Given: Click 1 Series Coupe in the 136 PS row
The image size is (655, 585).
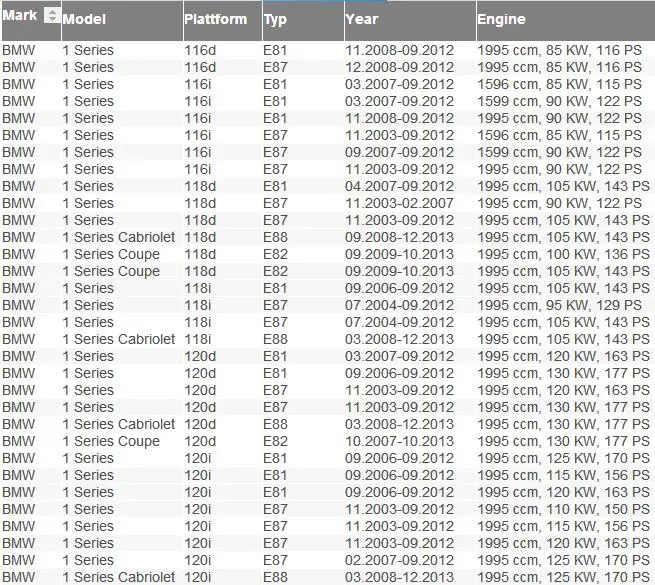Looking at the screenshot, I should click(111, 254).
